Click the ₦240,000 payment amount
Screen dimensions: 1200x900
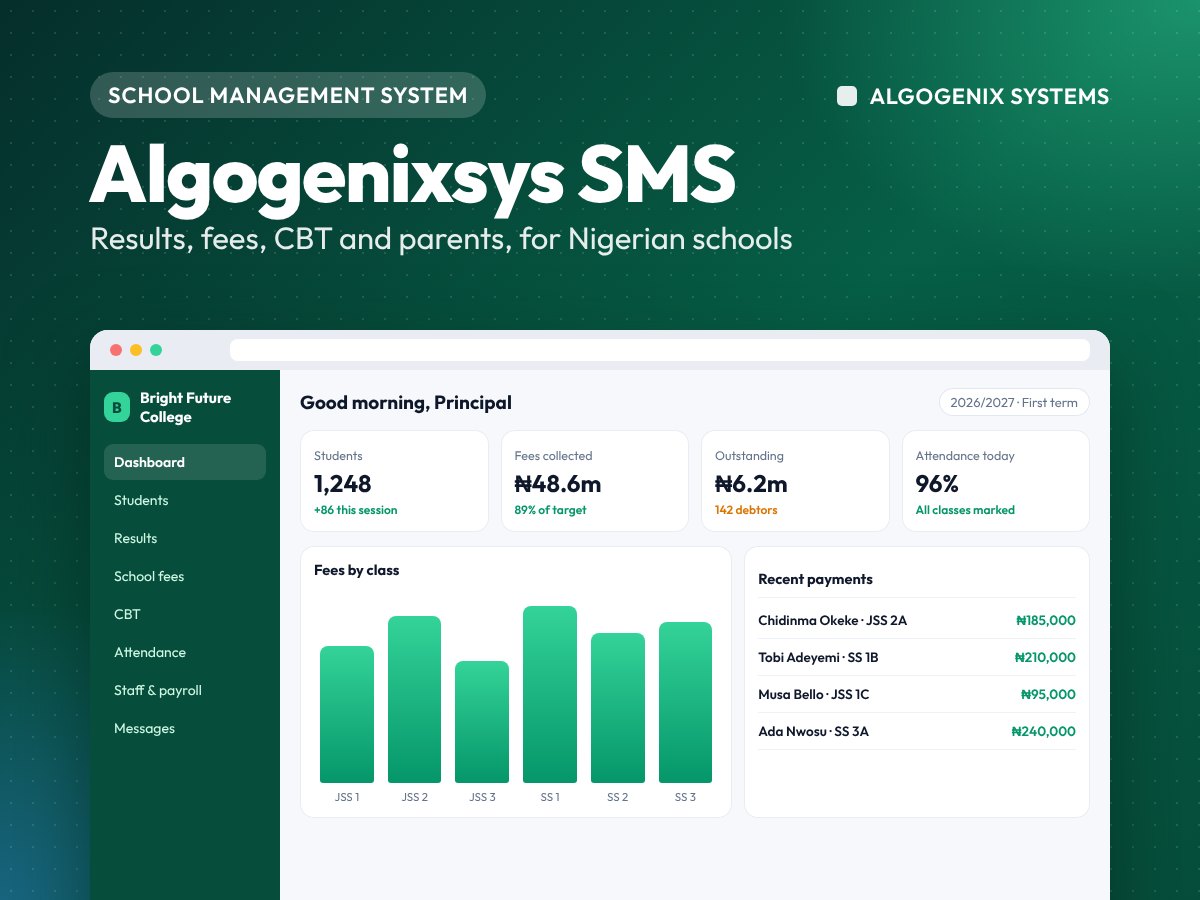pos(1044,731)
